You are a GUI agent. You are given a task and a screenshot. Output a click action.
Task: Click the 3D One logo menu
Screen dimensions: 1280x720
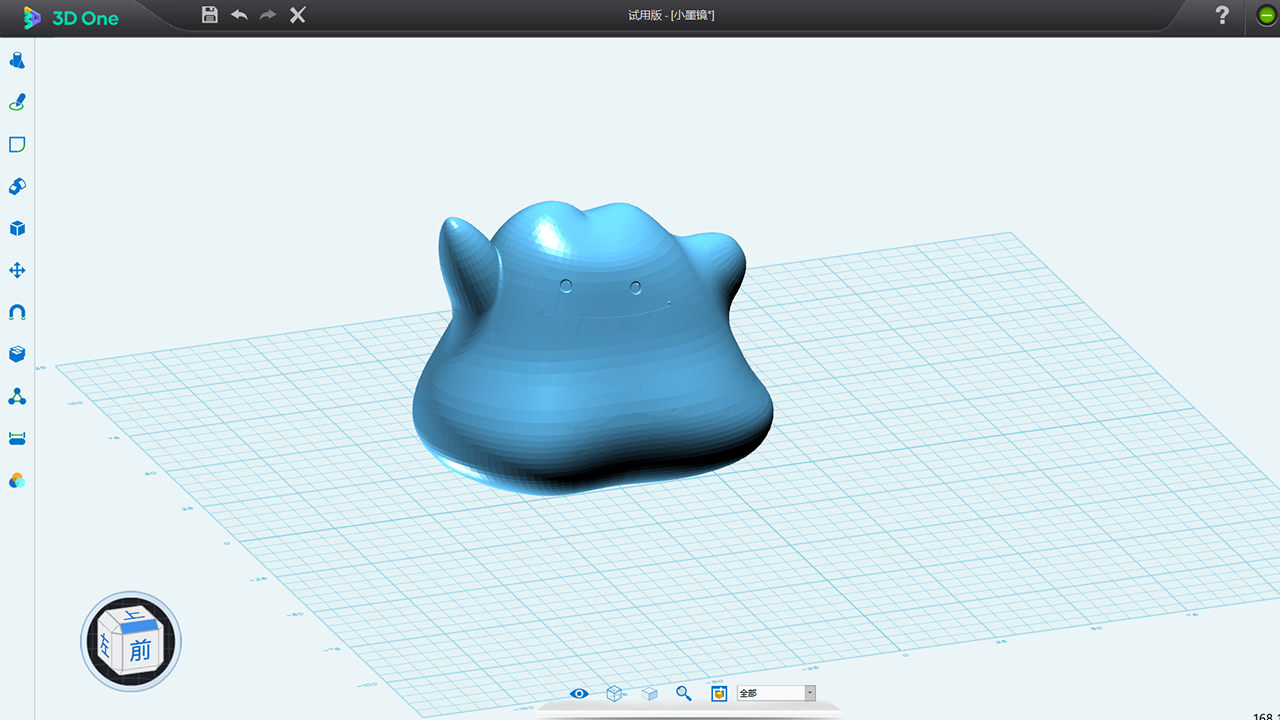[72, 17]
